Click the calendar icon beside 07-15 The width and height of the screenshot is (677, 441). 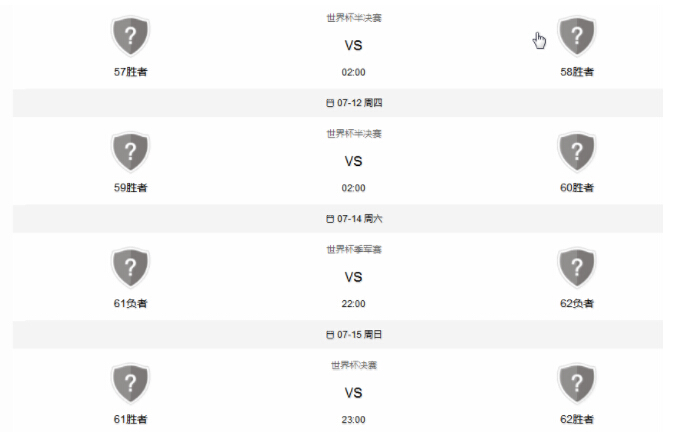(330, 335)
